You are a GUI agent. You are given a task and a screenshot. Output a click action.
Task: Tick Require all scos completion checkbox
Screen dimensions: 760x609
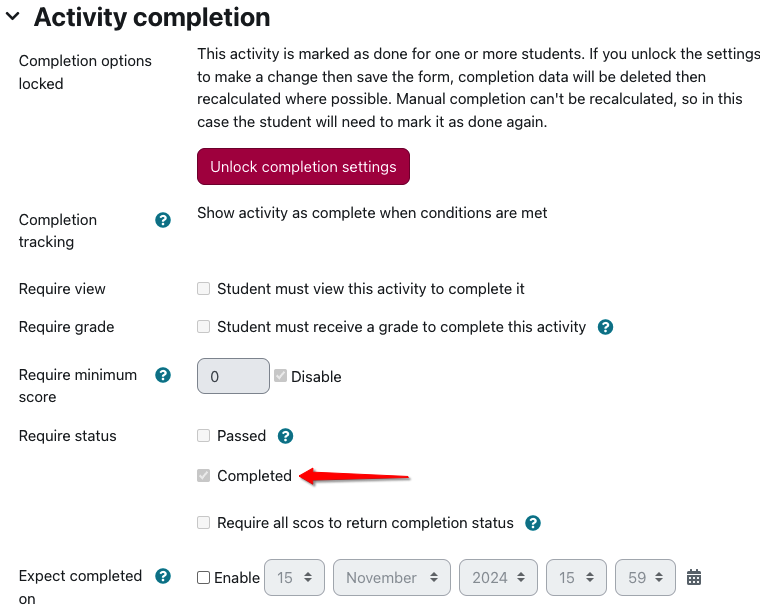tap(204, 523)
